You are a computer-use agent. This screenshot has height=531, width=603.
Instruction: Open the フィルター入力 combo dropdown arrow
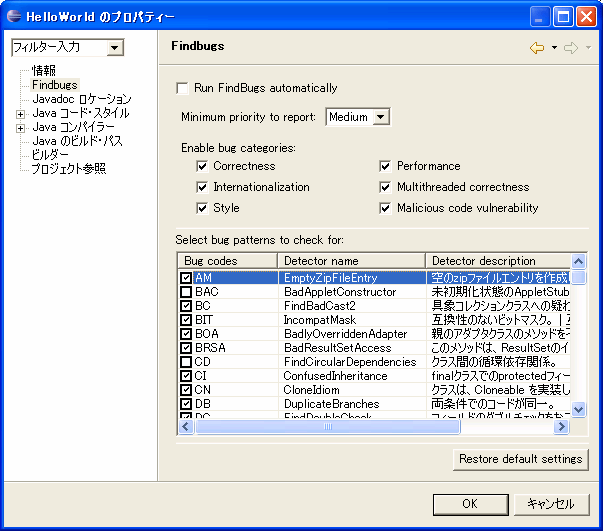pos(114,48)
